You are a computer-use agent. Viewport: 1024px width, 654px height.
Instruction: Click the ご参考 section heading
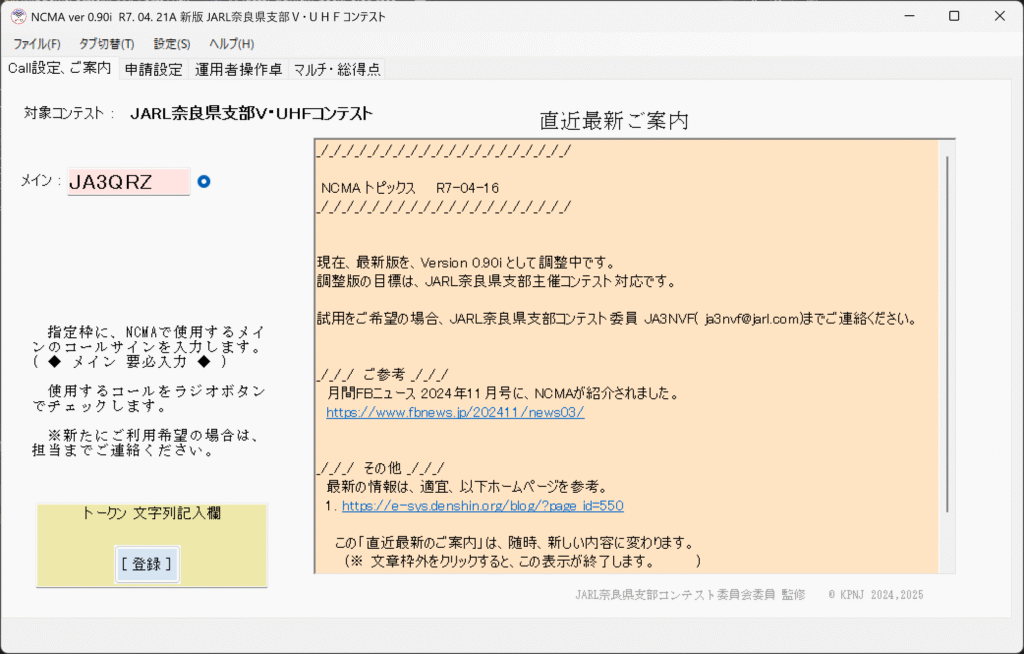click(383, 375)
